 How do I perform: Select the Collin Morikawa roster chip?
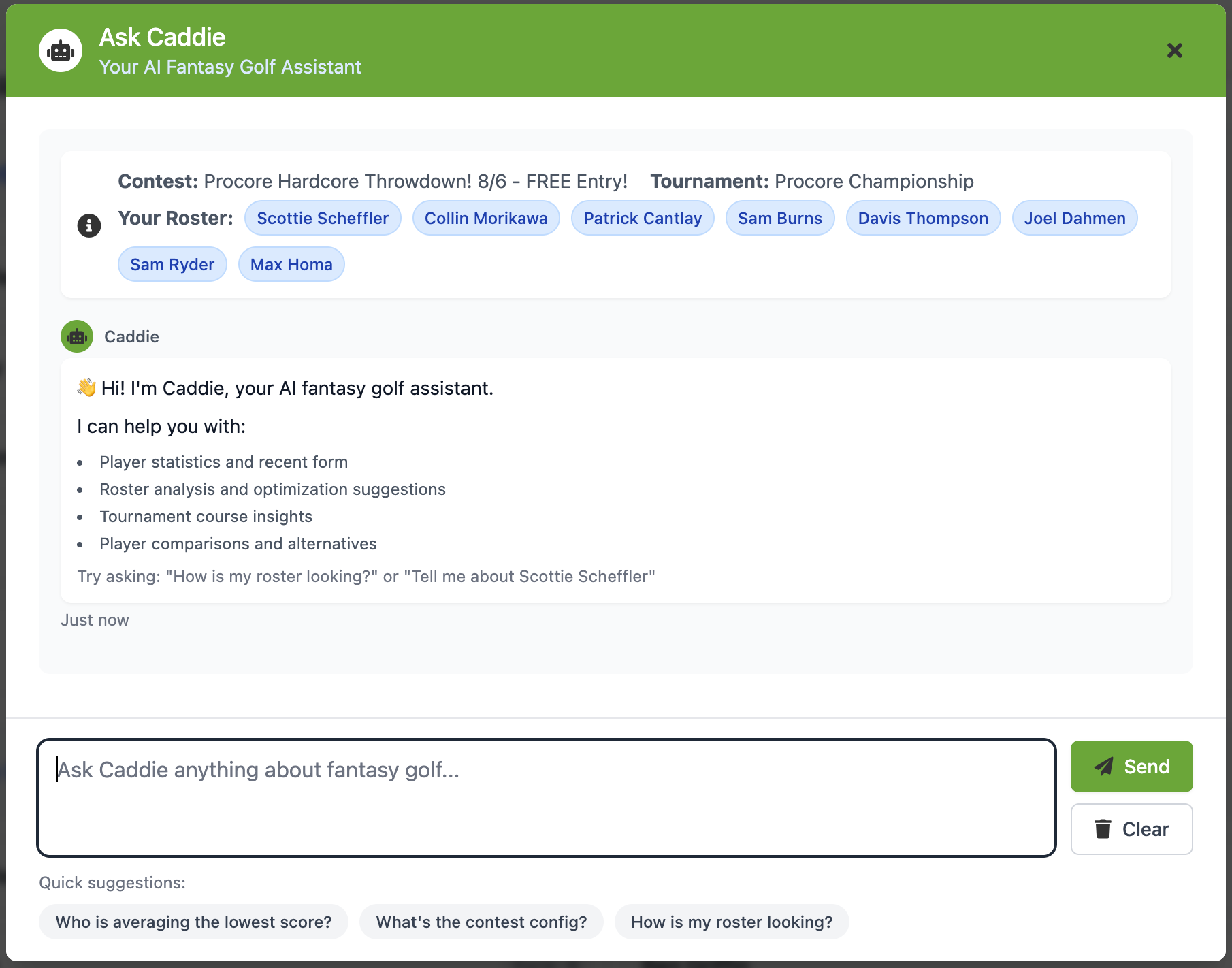click(486, 218)
